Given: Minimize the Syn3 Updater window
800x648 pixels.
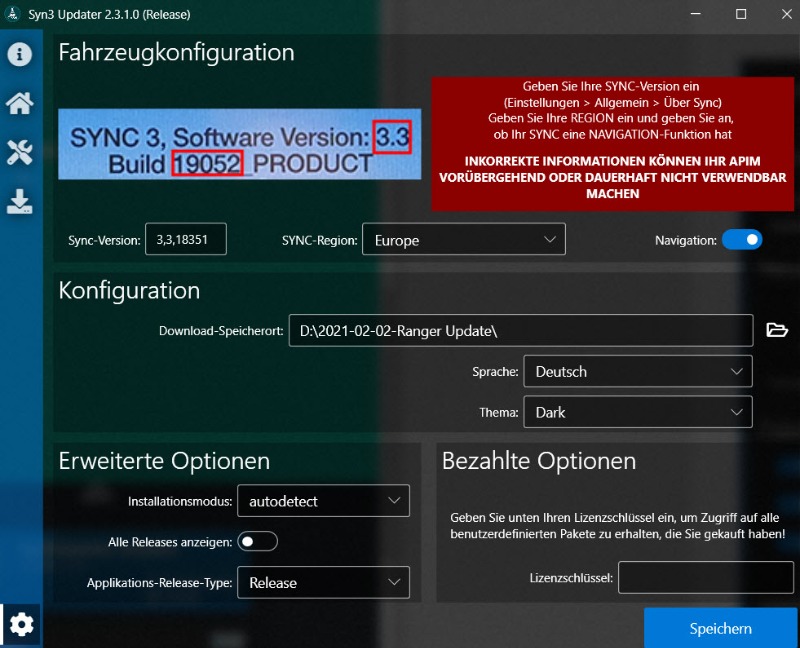Looking at the screenshot, I should pos(695,14).
